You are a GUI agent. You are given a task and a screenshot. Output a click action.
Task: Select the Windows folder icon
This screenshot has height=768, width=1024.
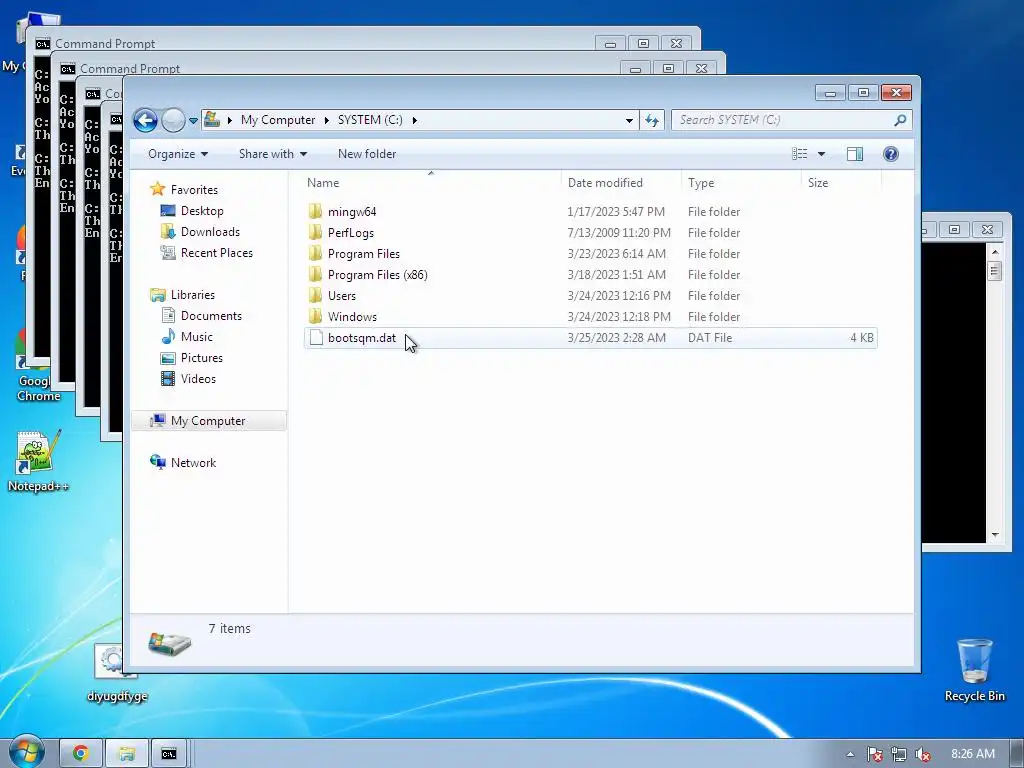pyautogui.click(x=315, y=316)
